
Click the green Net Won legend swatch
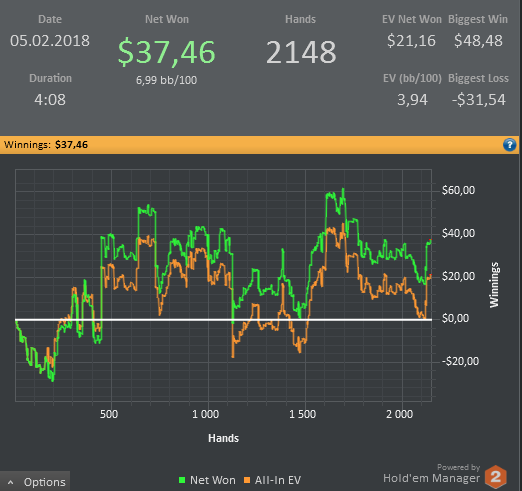182,480
